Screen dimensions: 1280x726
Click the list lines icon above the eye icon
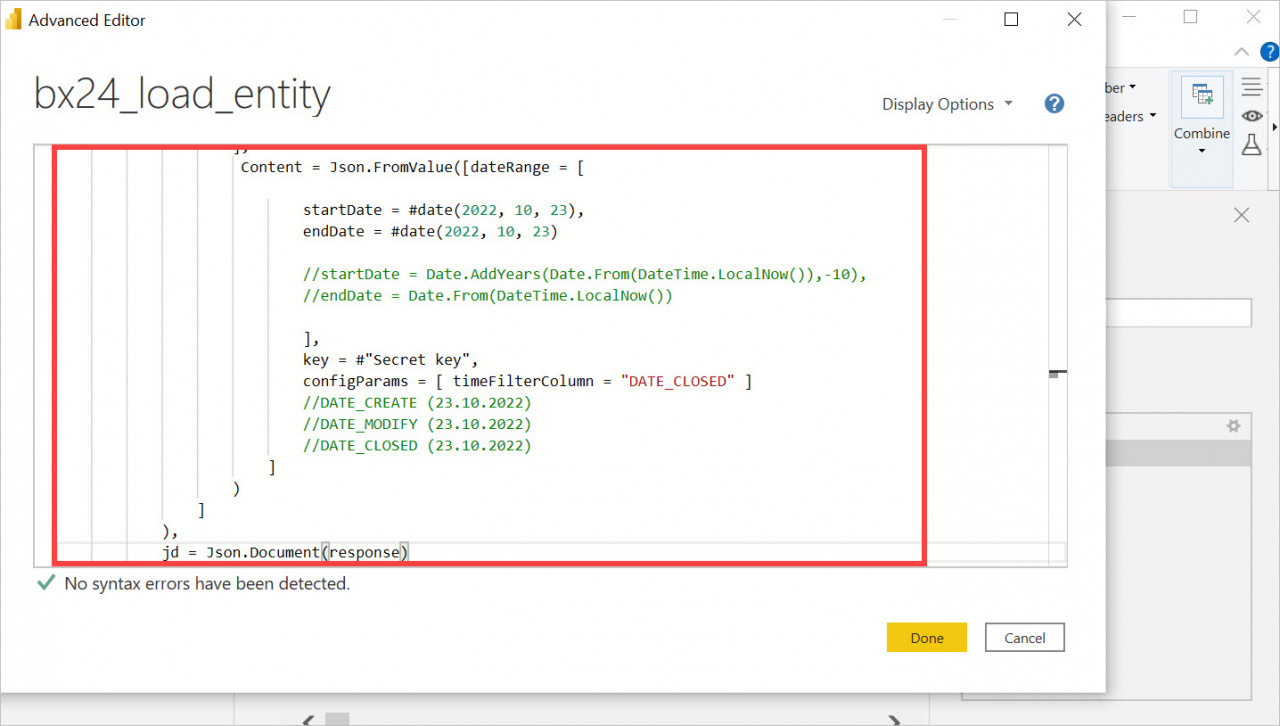(1251, 85)
